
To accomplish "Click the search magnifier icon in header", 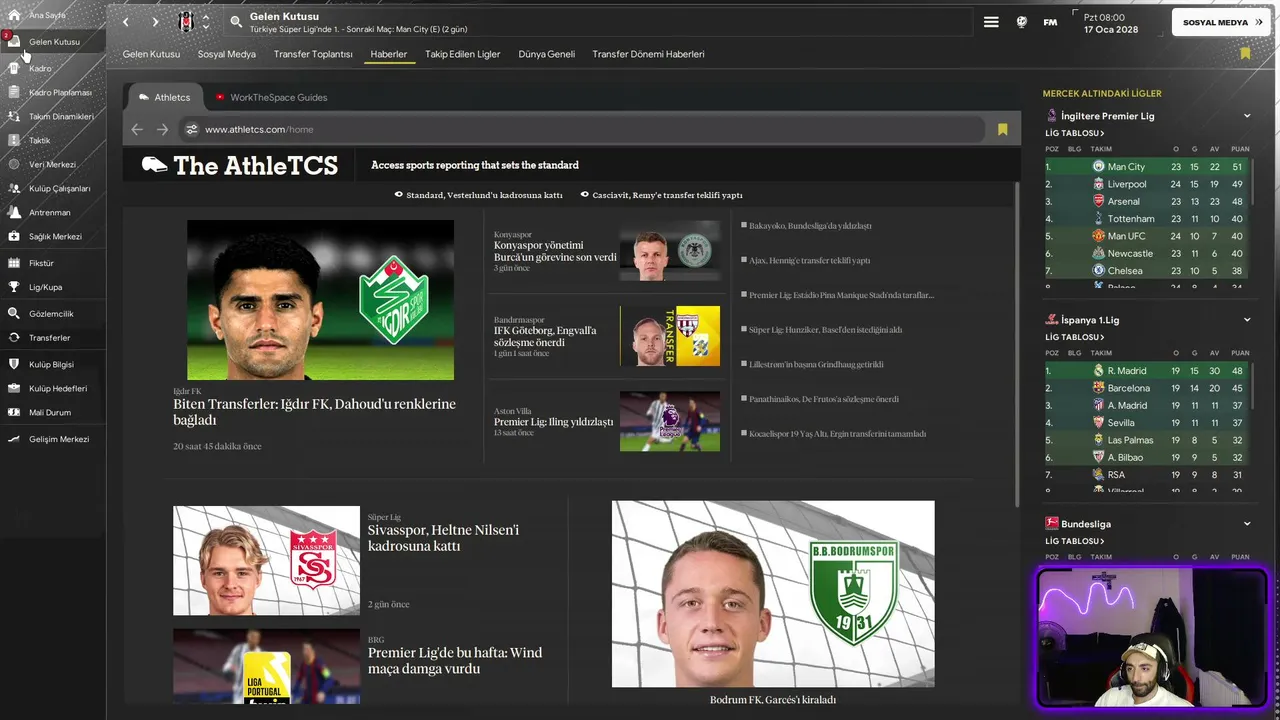I will point(236,22).
